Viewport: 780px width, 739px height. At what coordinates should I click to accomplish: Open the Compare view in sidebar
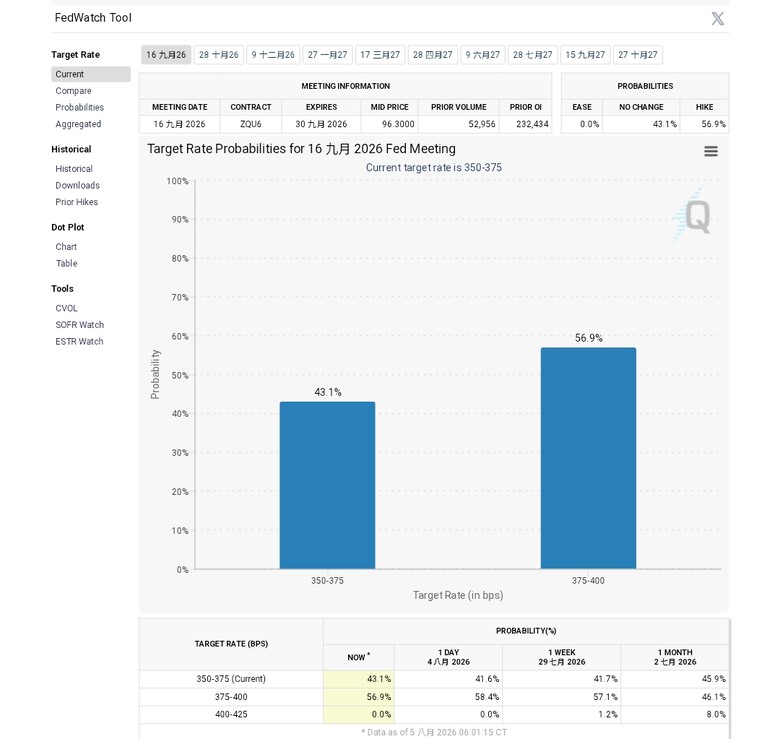pyautogui.click(x=73, y=91)
